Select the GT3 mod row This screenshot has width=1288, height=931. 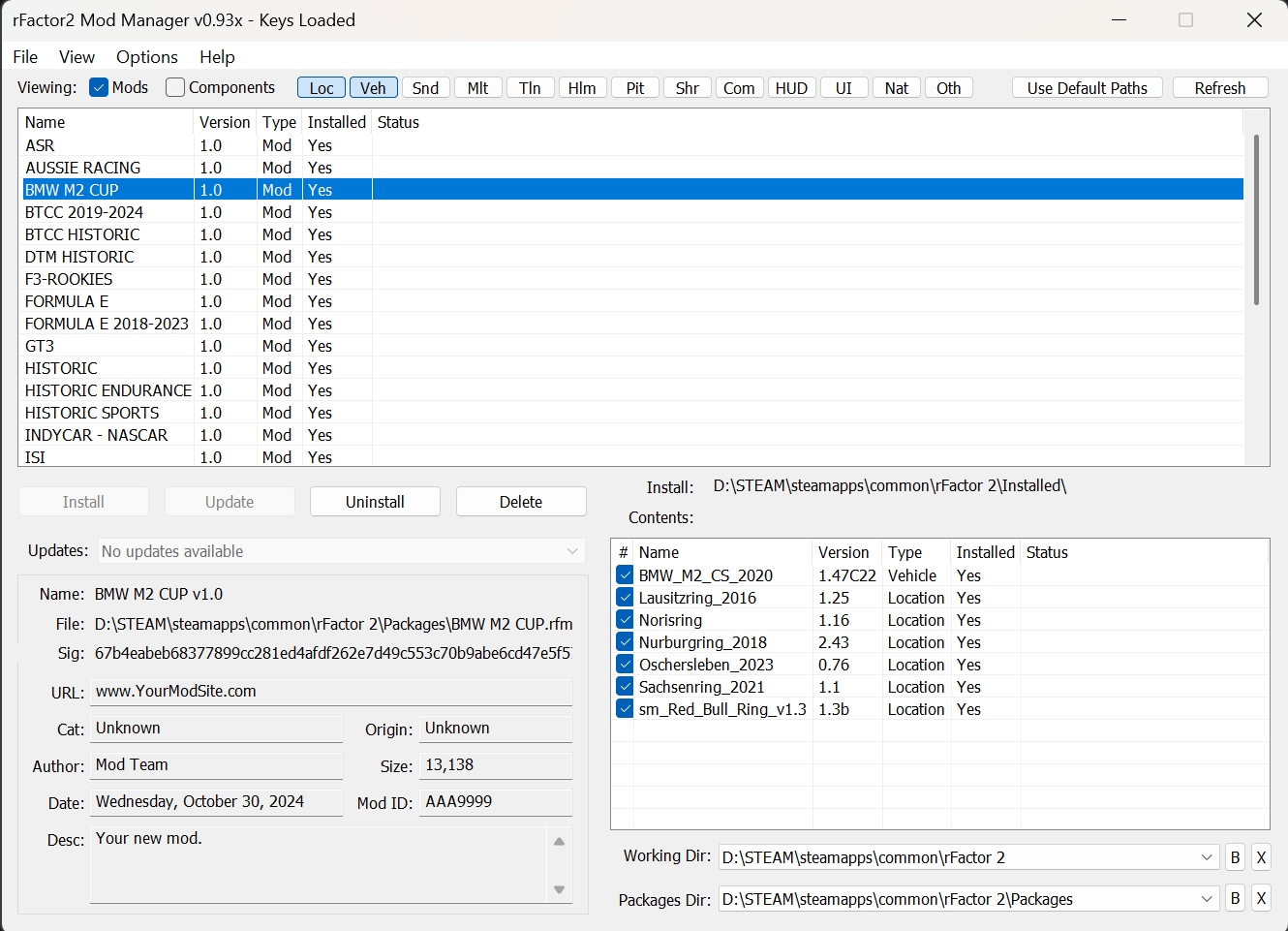pos(632,346)
